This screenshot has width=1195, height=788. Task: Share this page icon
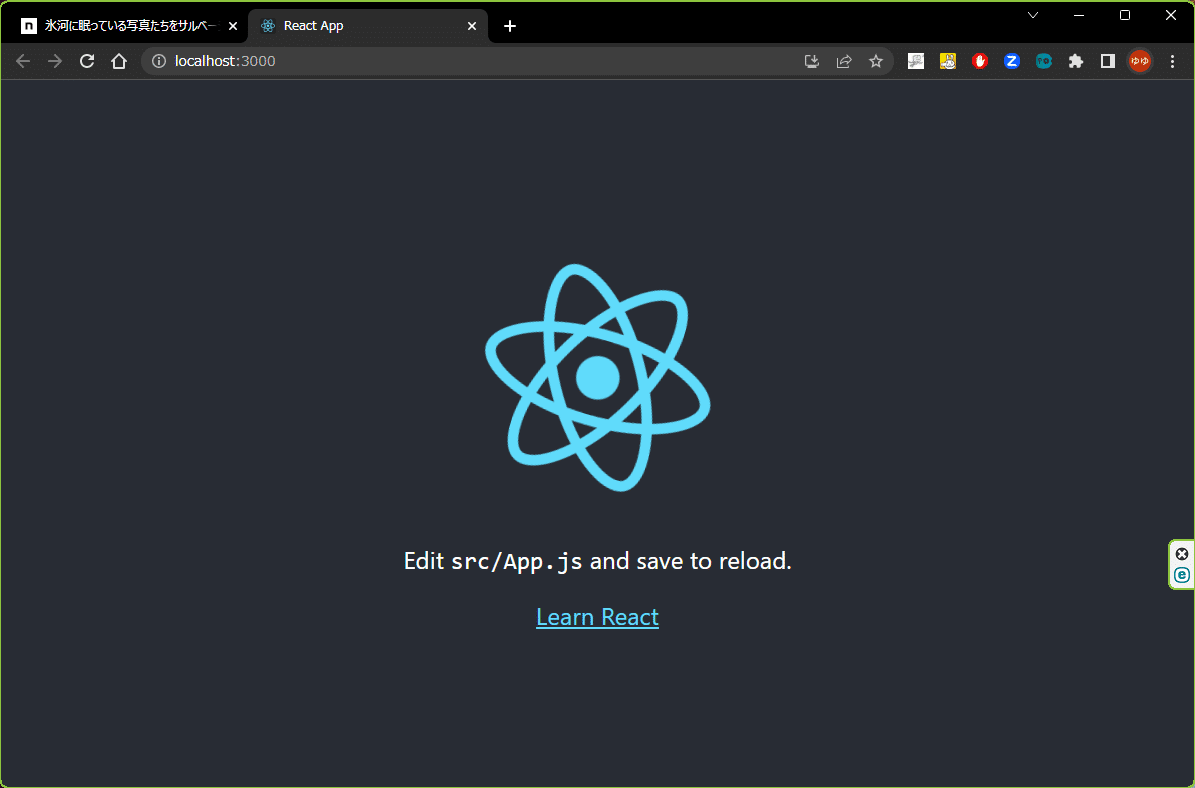tap(844, 61)
